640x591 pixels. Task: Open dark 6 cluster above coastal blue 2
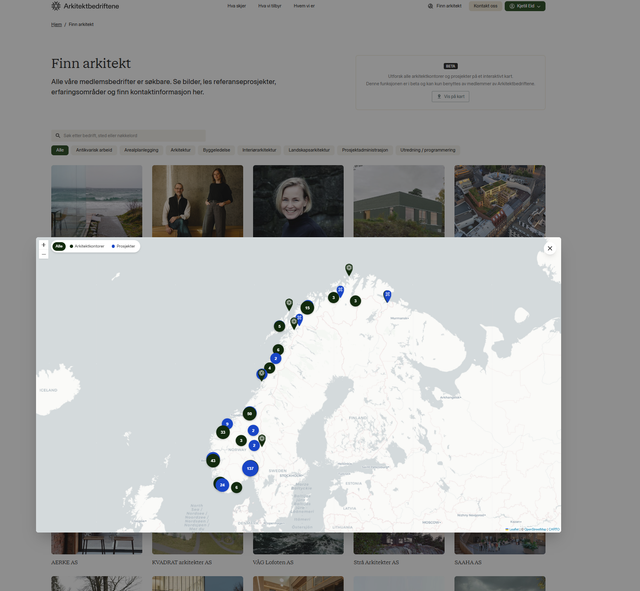coord(278,349)
